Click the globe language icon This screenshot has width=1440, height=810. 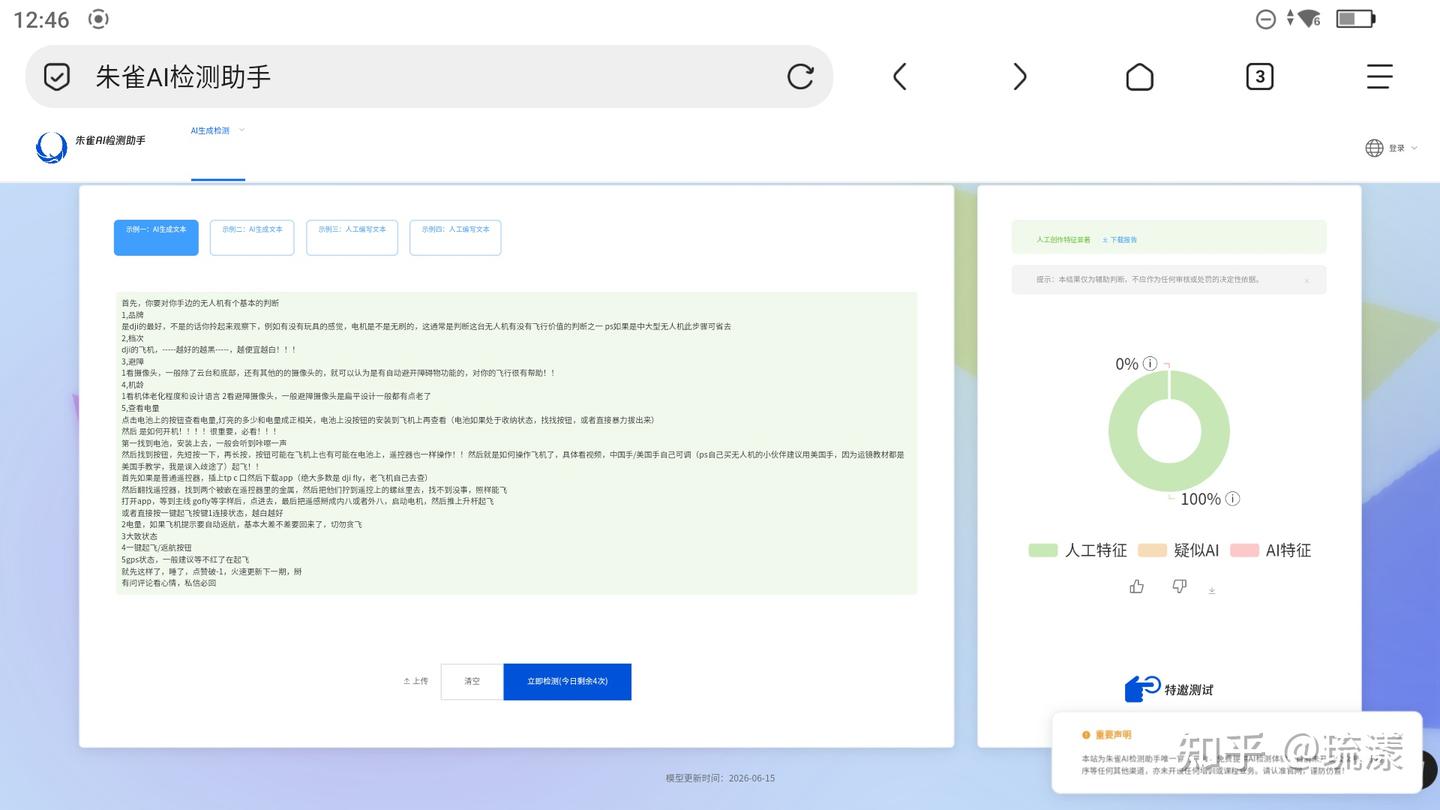coord(1374,148)
